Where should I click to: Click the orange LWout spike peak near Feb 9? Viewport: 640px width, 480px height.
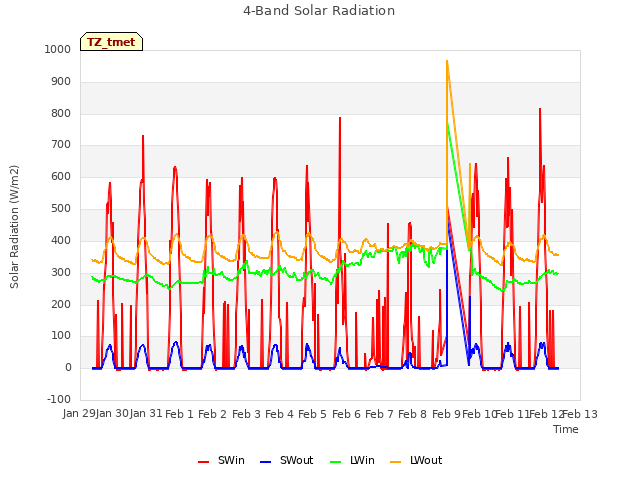(447, 61)
